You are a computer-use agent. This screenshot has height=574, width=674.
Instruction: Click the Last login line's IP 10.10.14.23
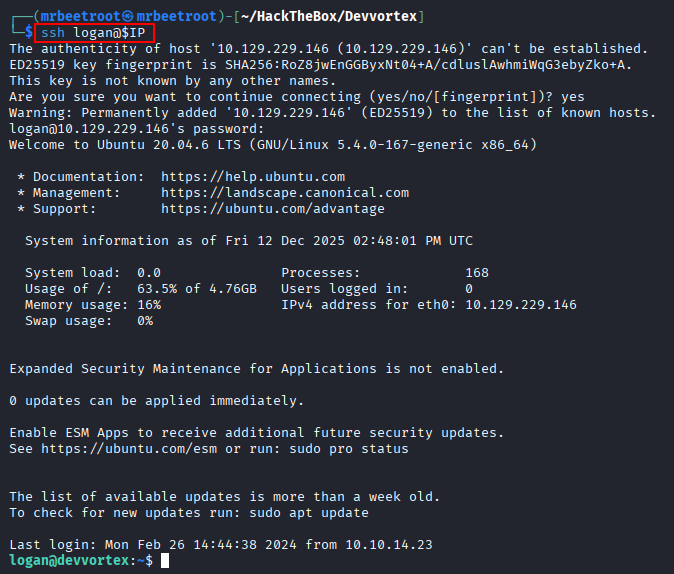coord(389,545)
